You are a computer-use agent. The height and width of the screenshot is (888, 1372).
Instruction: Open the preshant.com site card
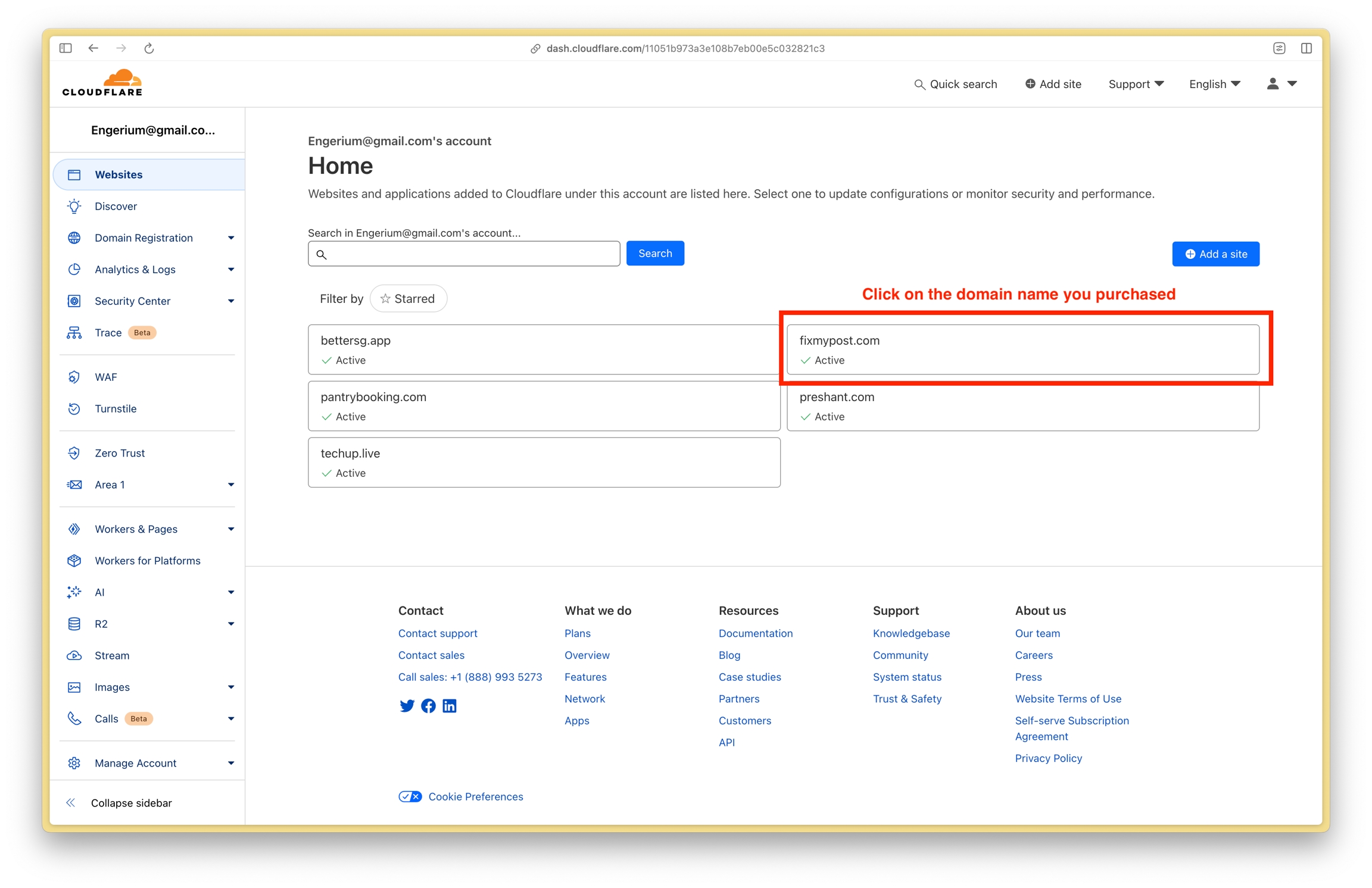tap(1022, 406)
